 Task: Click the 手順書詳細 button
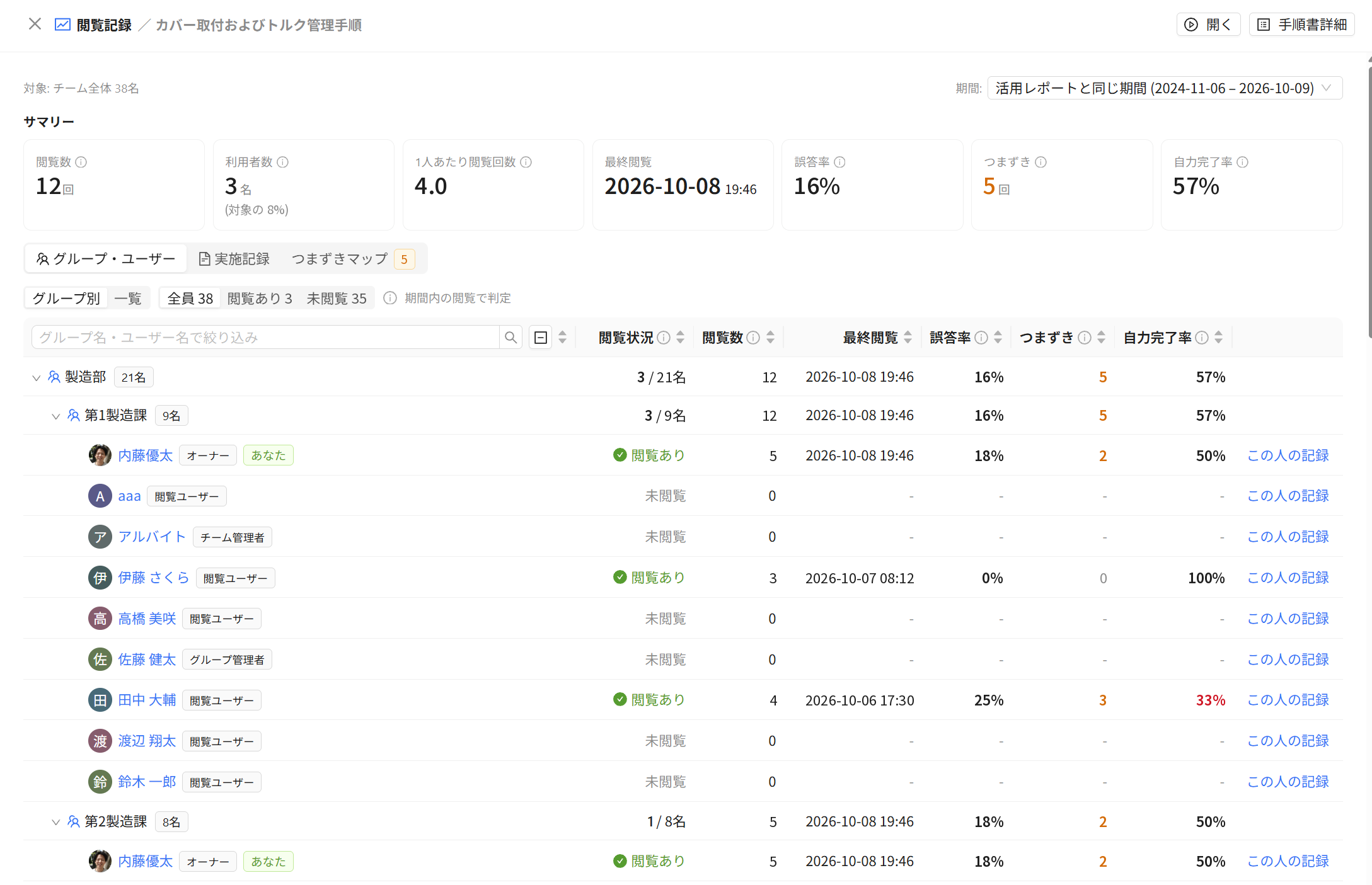(x=1301, y=25)
